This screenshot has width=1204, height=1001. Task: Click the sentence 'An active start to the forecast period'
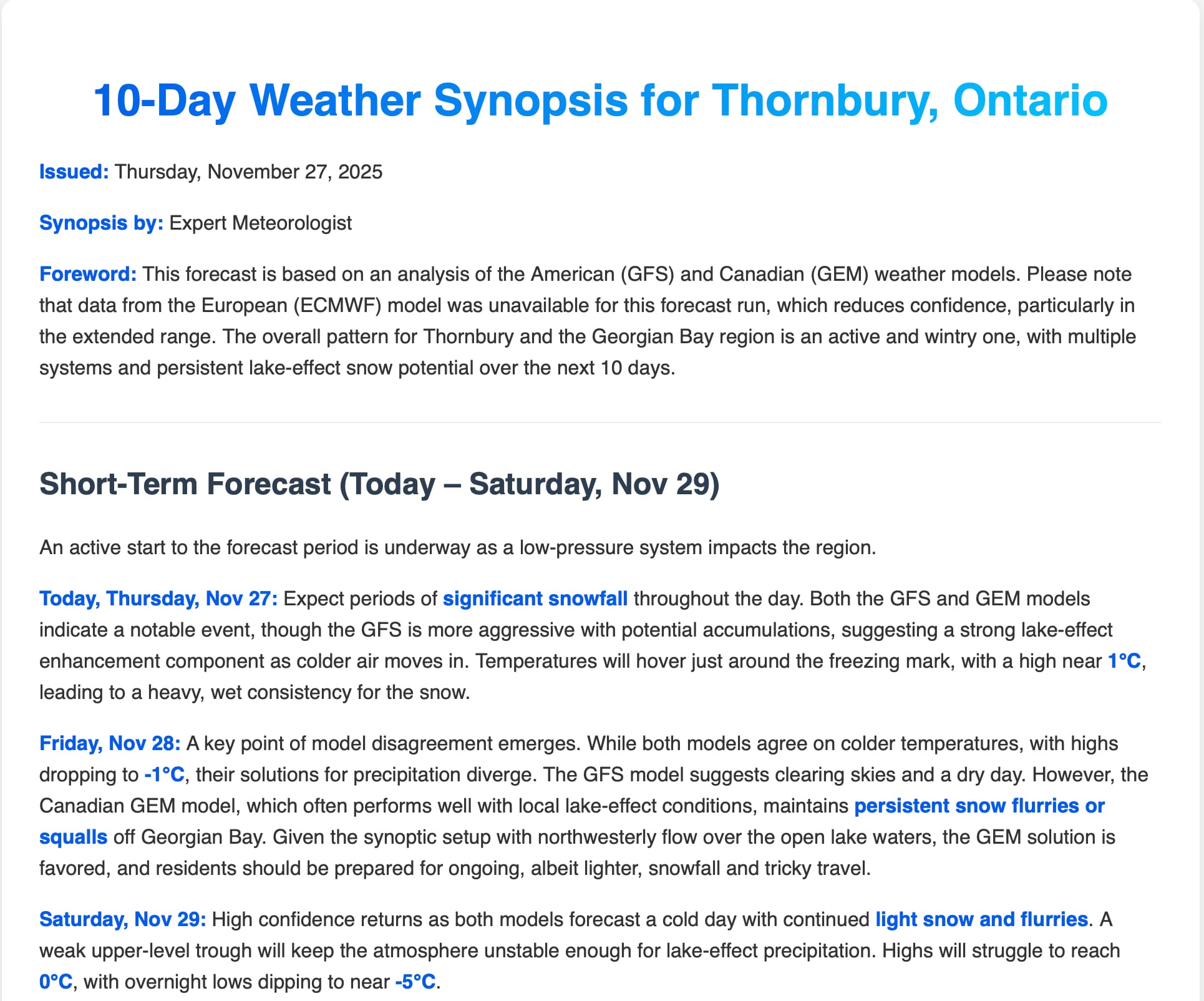[x=457, y=547]
